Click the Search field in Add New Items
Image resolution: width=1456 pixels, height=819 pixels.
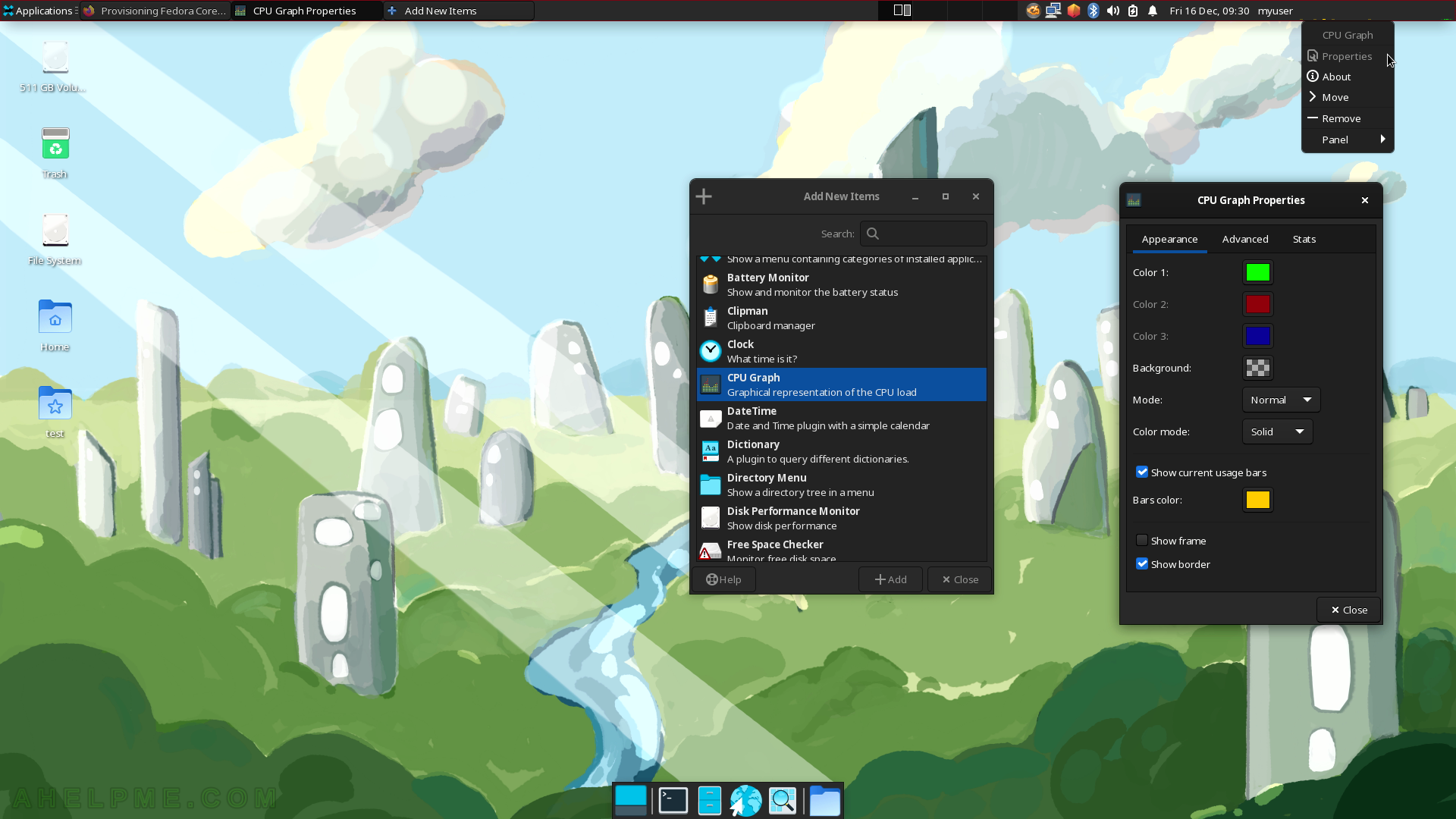(x=923, y=234)
